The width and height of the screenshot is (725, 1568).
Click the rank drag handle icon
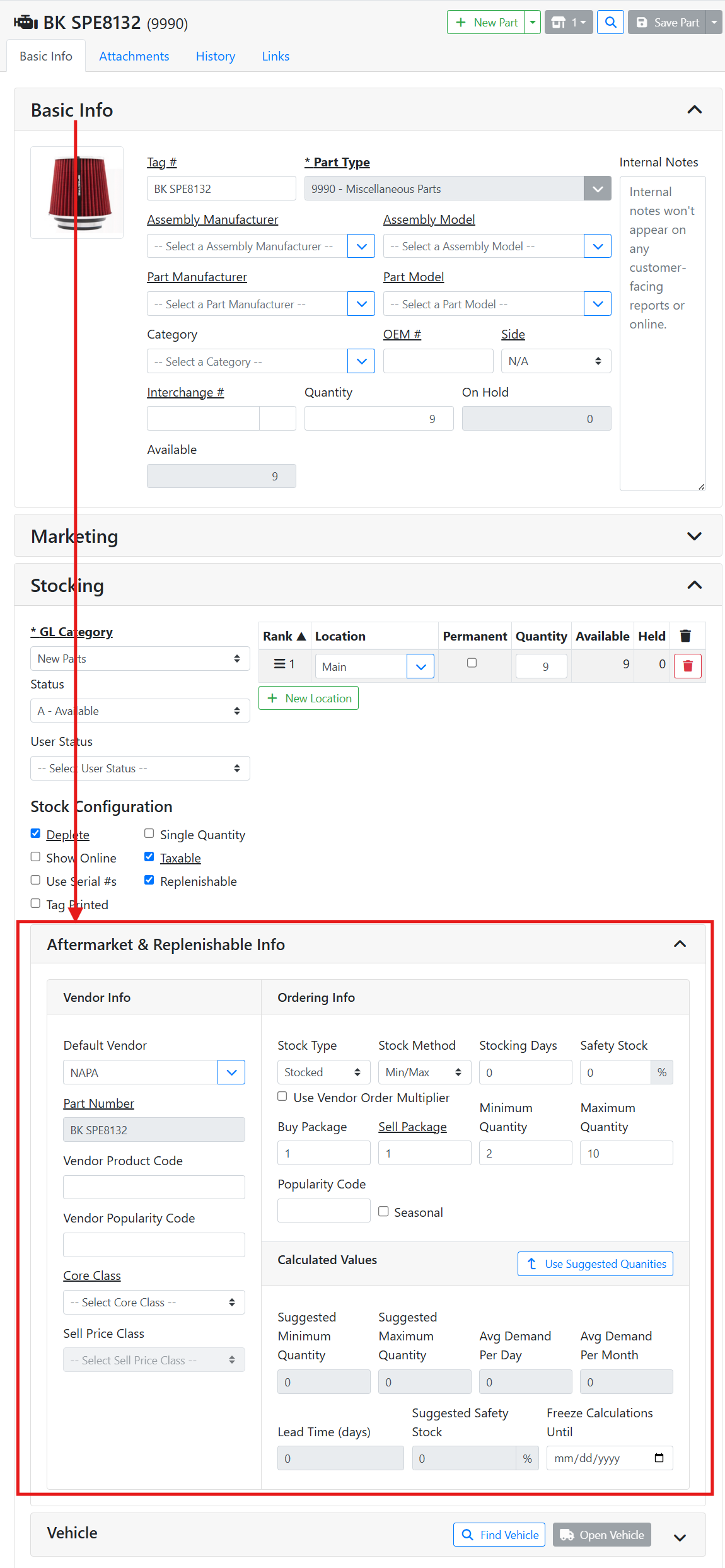coord(279,664)
